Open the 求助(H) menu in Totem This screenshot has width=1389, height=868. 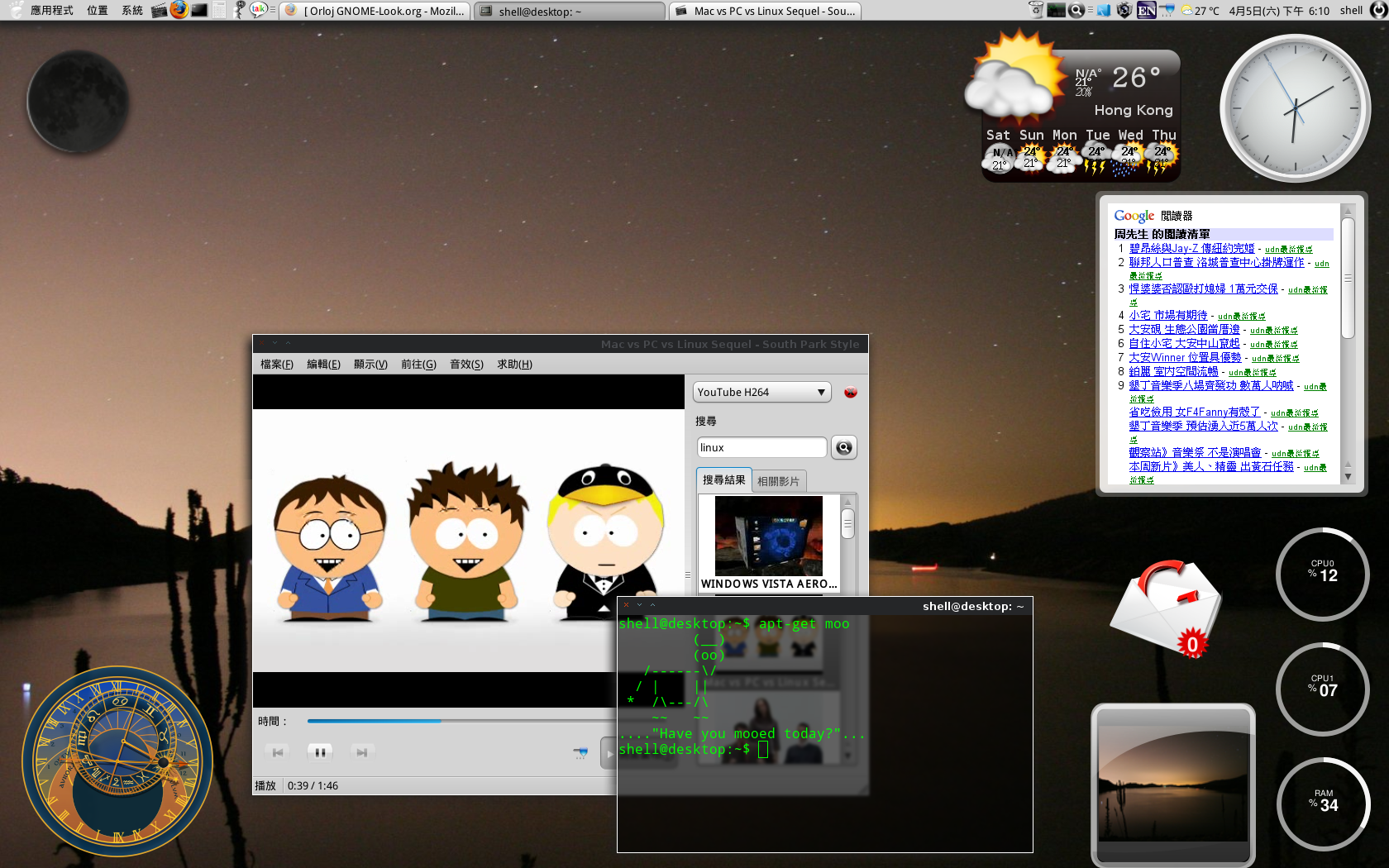514,365
